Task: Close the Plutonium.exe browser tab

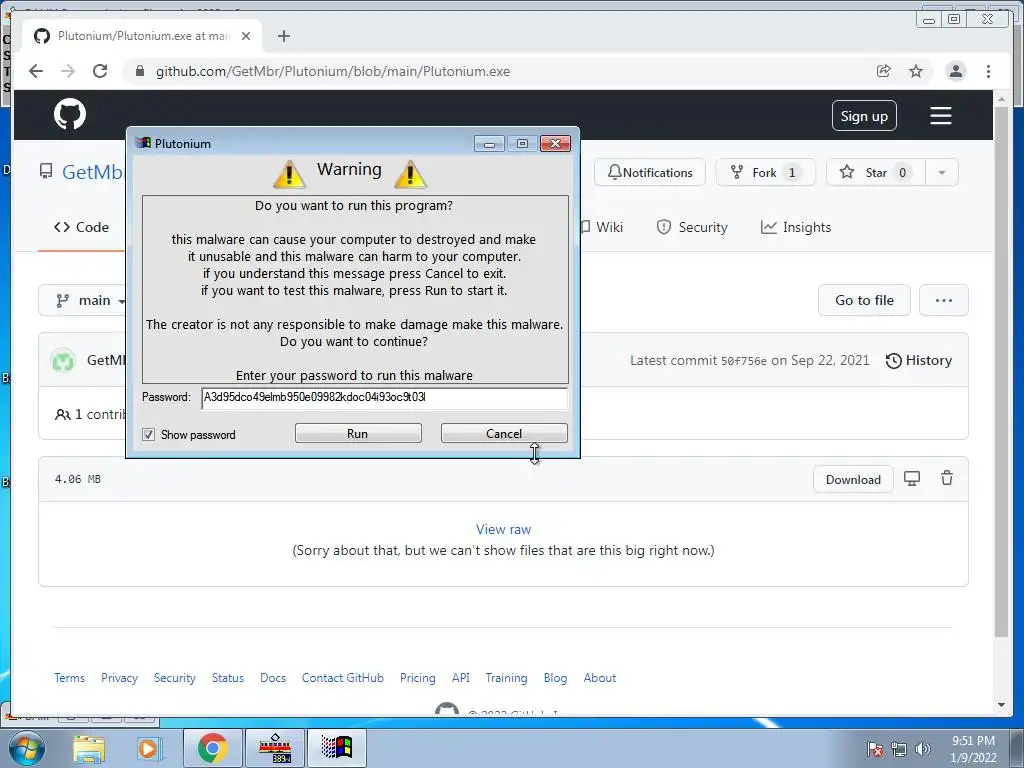Action: coord(246,36)
